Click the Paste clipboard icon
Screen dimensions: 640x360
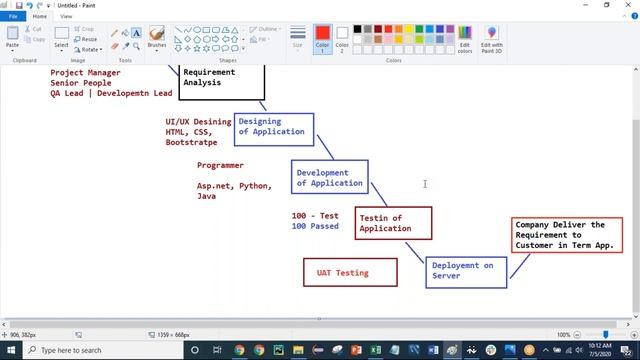click(12, 33)
